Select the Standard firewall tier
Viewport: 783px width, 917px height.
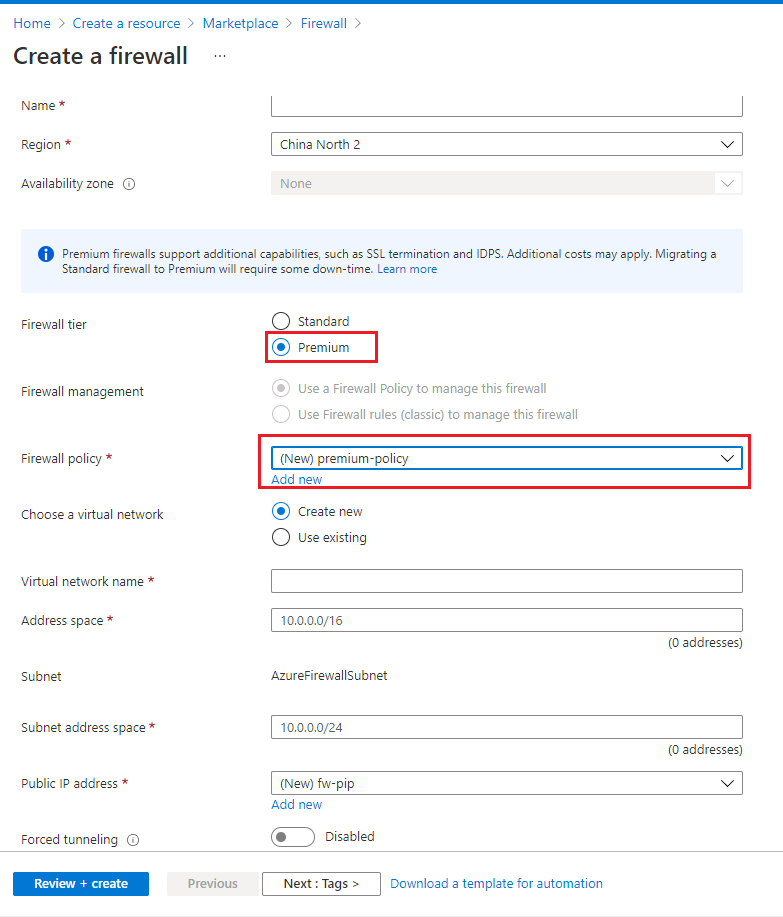pyautogui.click(x=282, y=322)
